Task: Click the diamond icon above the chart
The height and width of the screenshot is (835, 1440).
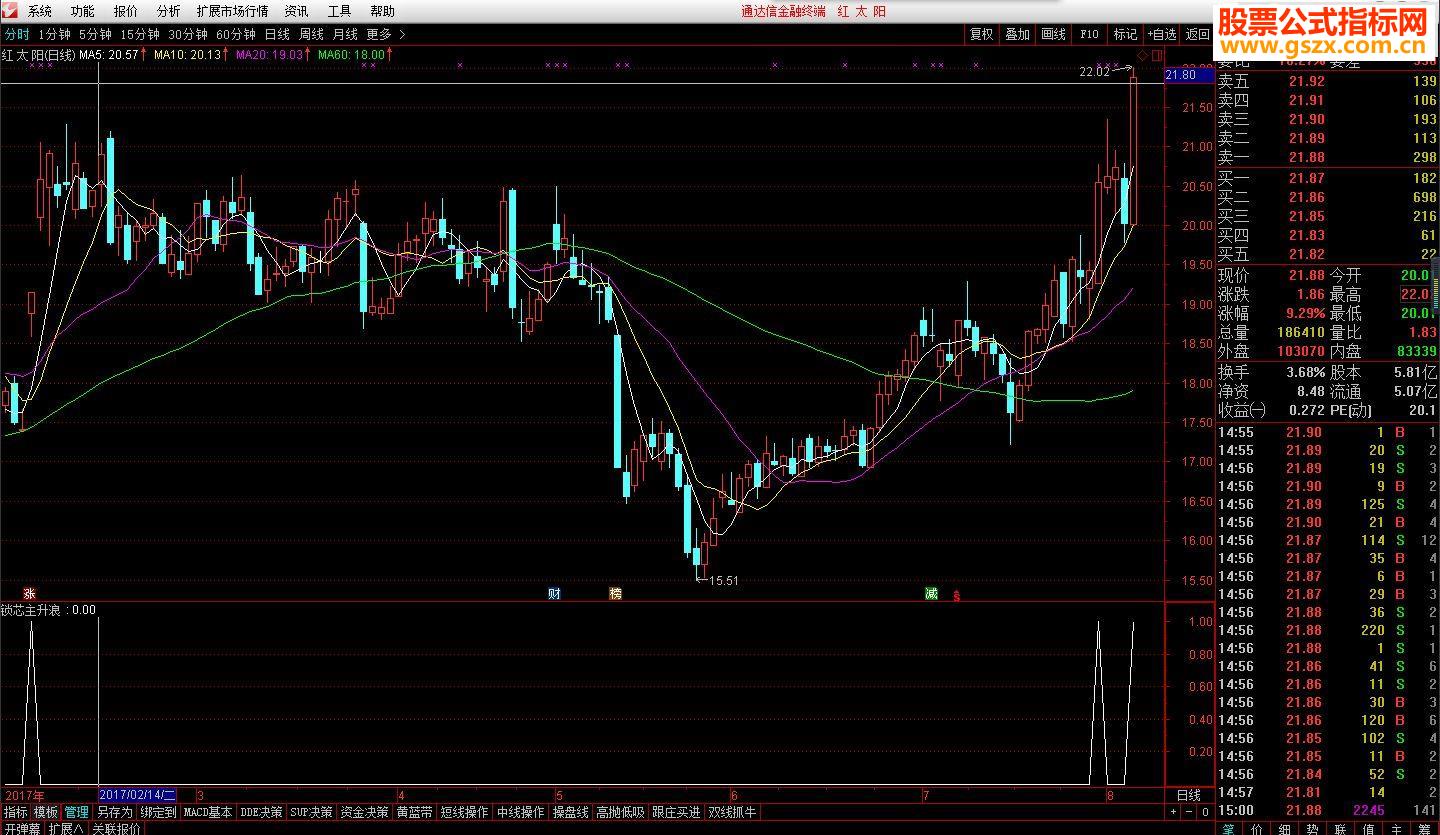Action: click(x=1142, y=54)
